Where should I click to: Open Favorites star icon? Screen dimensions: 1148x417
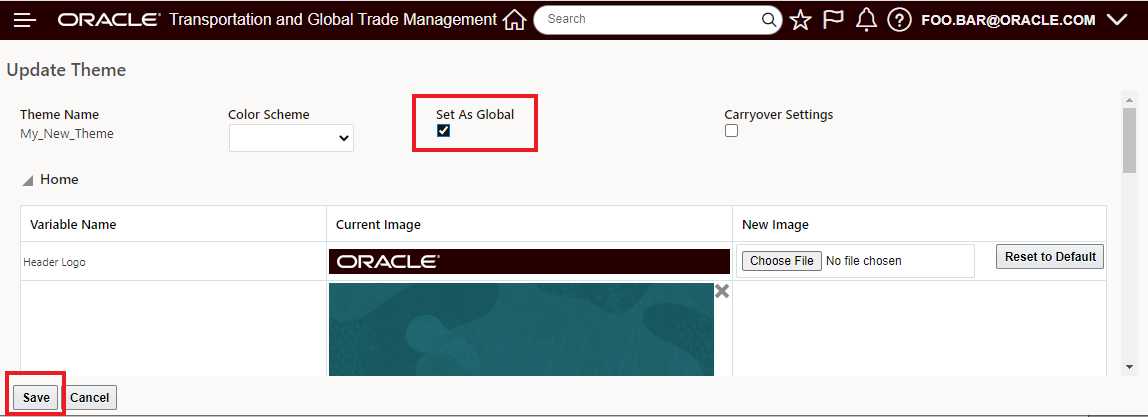point(801,20)
